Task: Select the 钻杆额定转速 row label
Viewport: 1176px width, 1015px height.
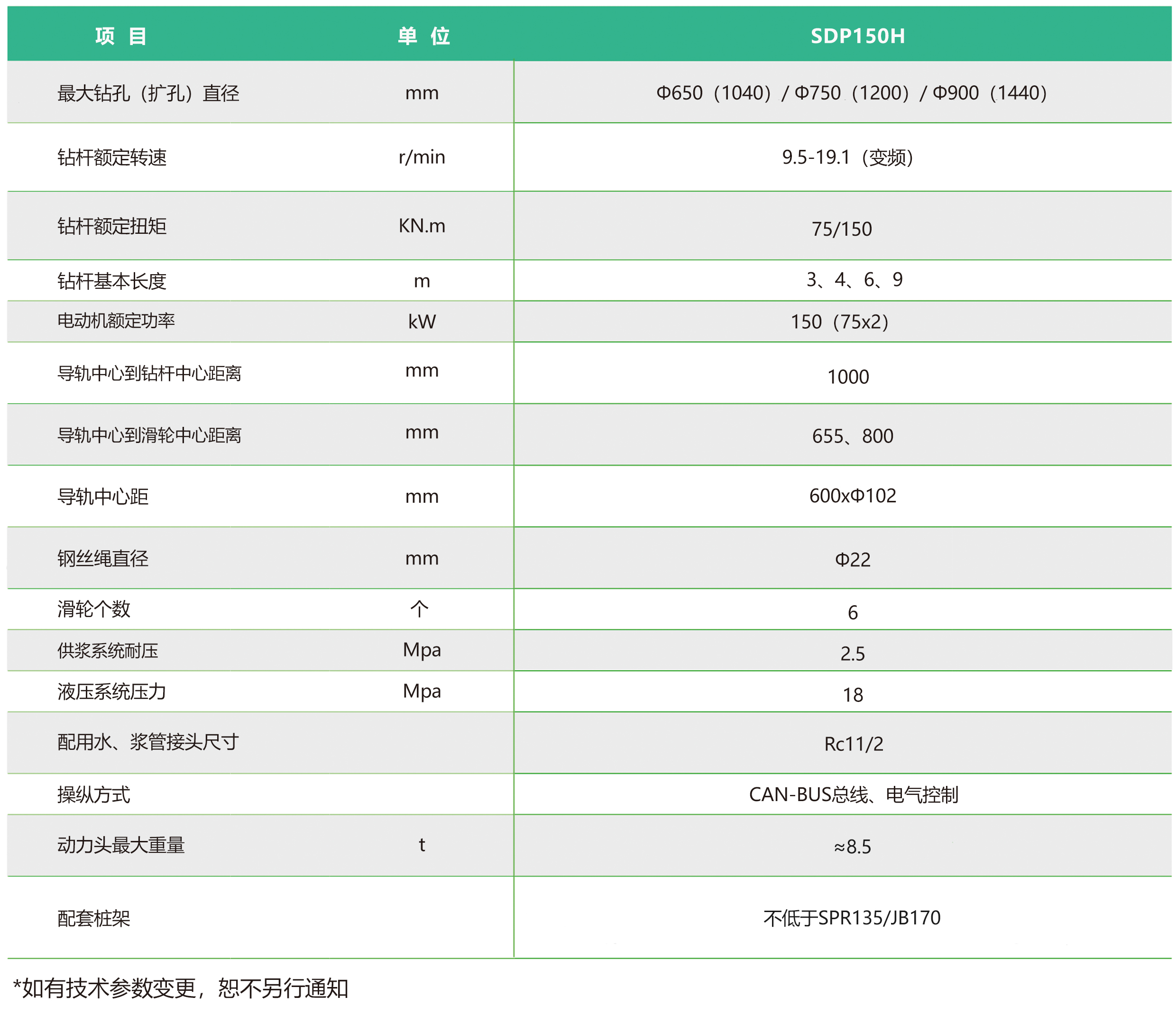Action: click(112, 157)
